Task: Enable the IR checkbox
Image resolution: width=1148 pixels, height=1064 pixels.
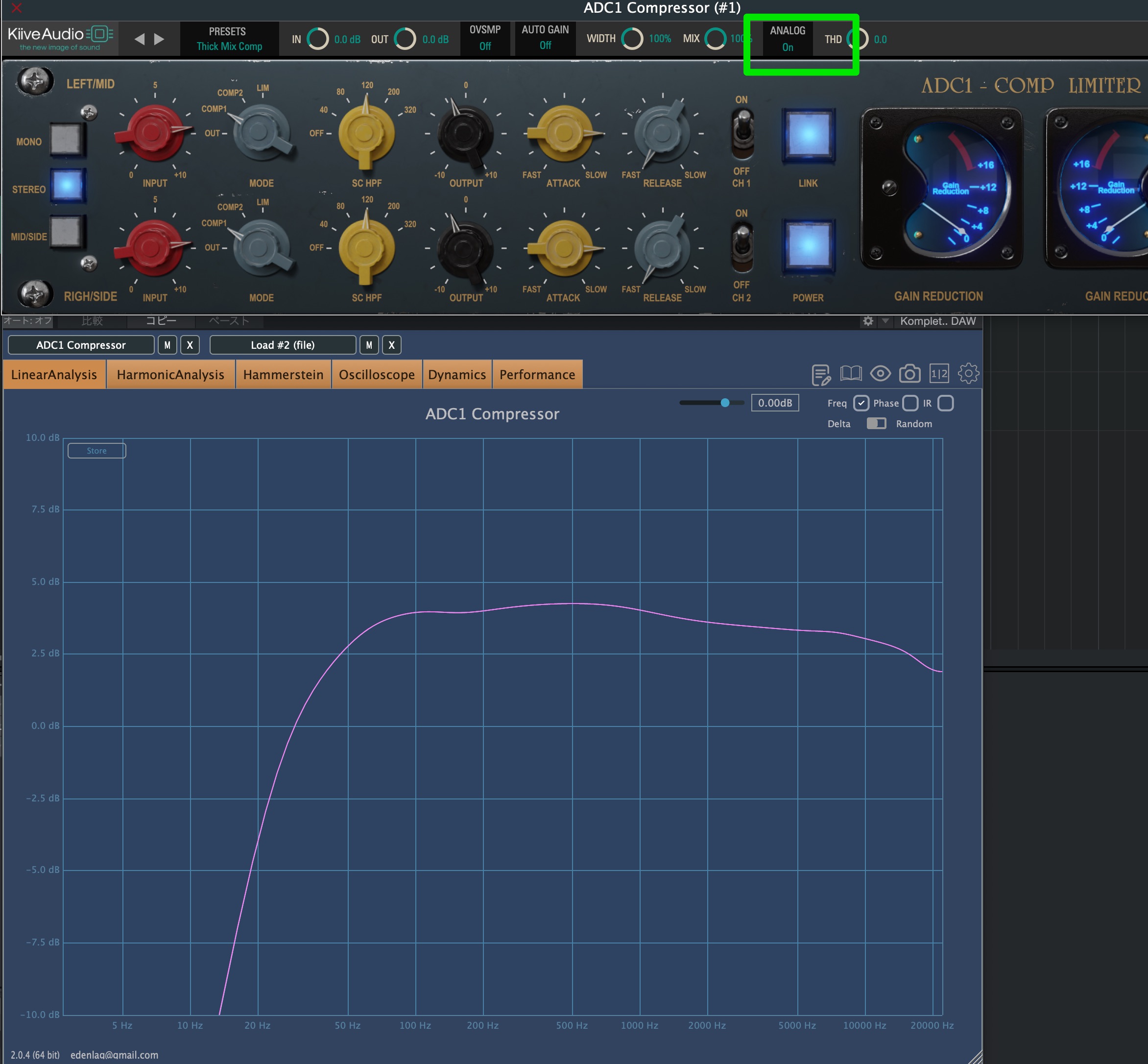Action: tap(945, 403)
